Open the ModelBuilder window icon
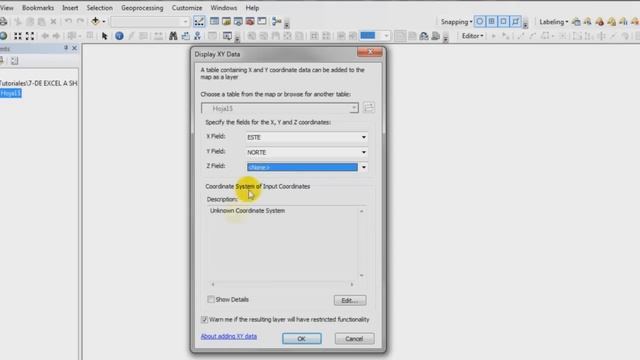 click(276, 21)
